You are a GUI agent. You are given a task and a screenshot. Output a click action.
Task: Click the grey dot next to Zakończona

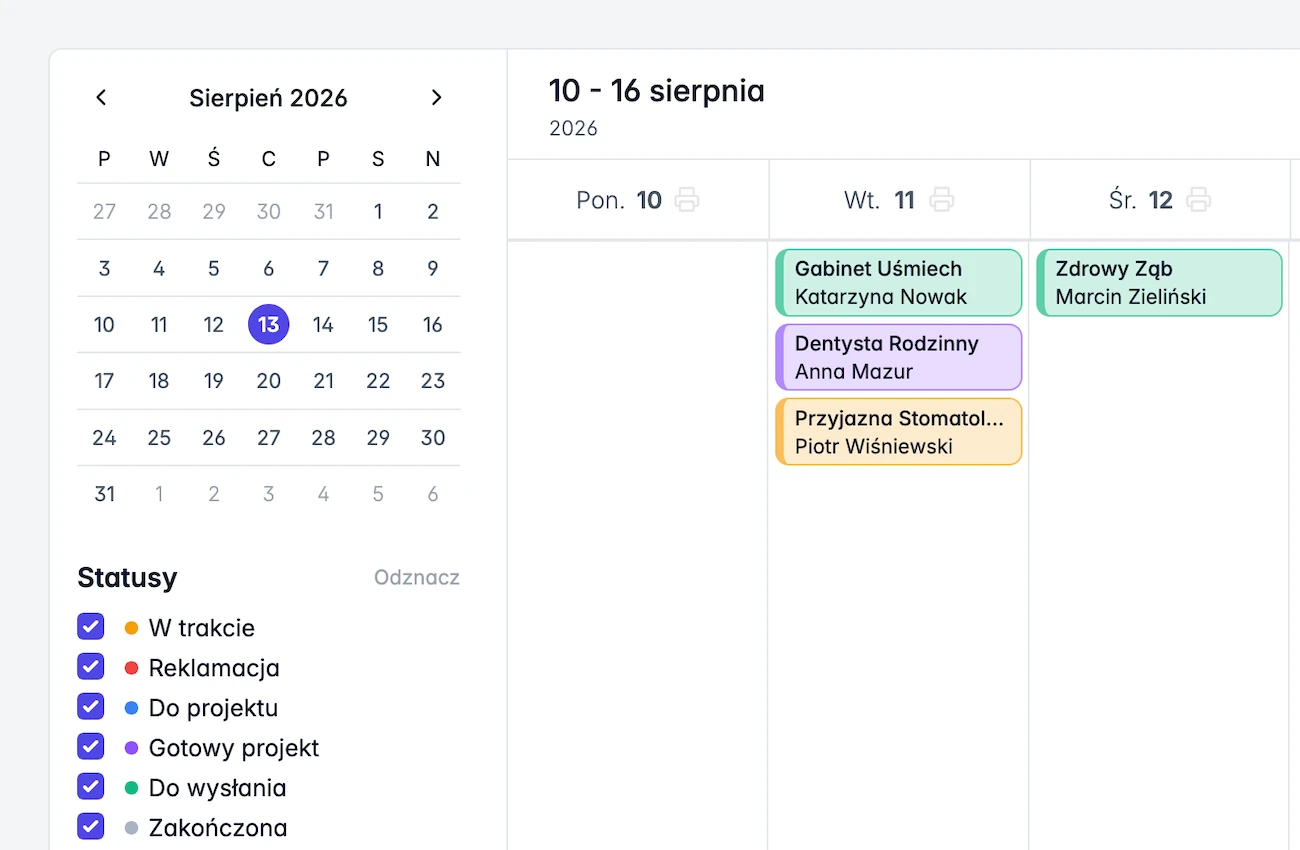[131, 828]
